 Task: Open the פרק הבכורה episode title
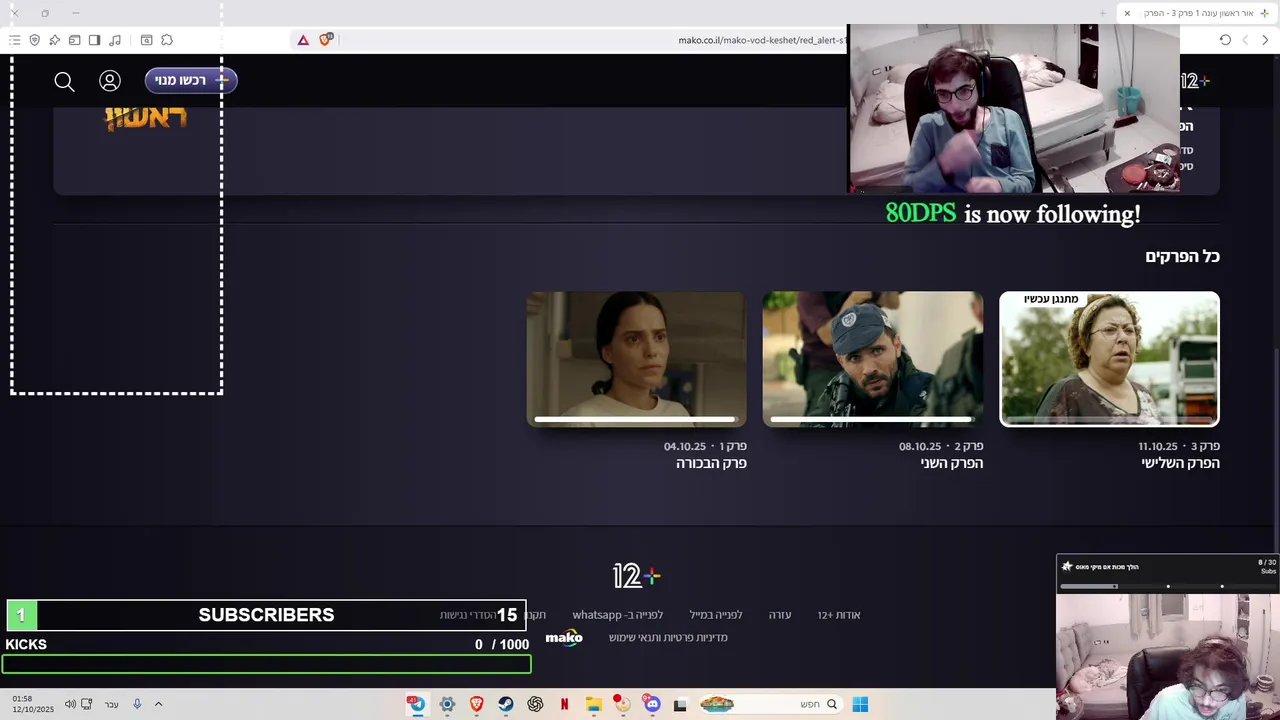[711, 463]
